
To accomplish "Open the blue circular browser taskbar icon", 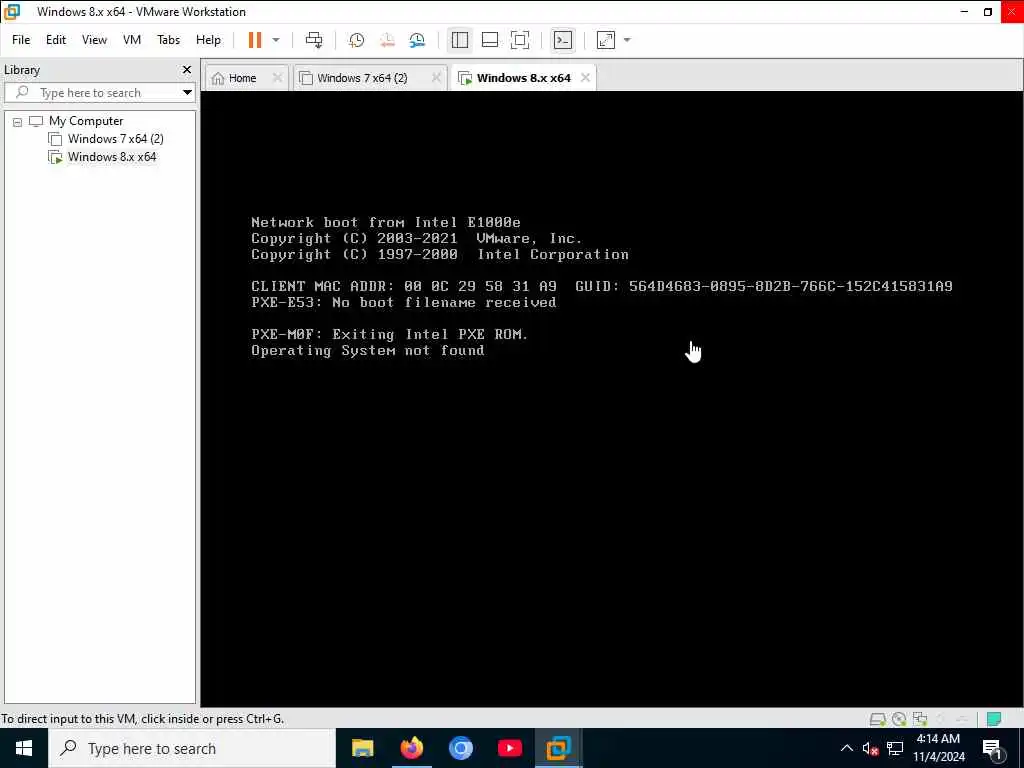I will pos(460,748).
